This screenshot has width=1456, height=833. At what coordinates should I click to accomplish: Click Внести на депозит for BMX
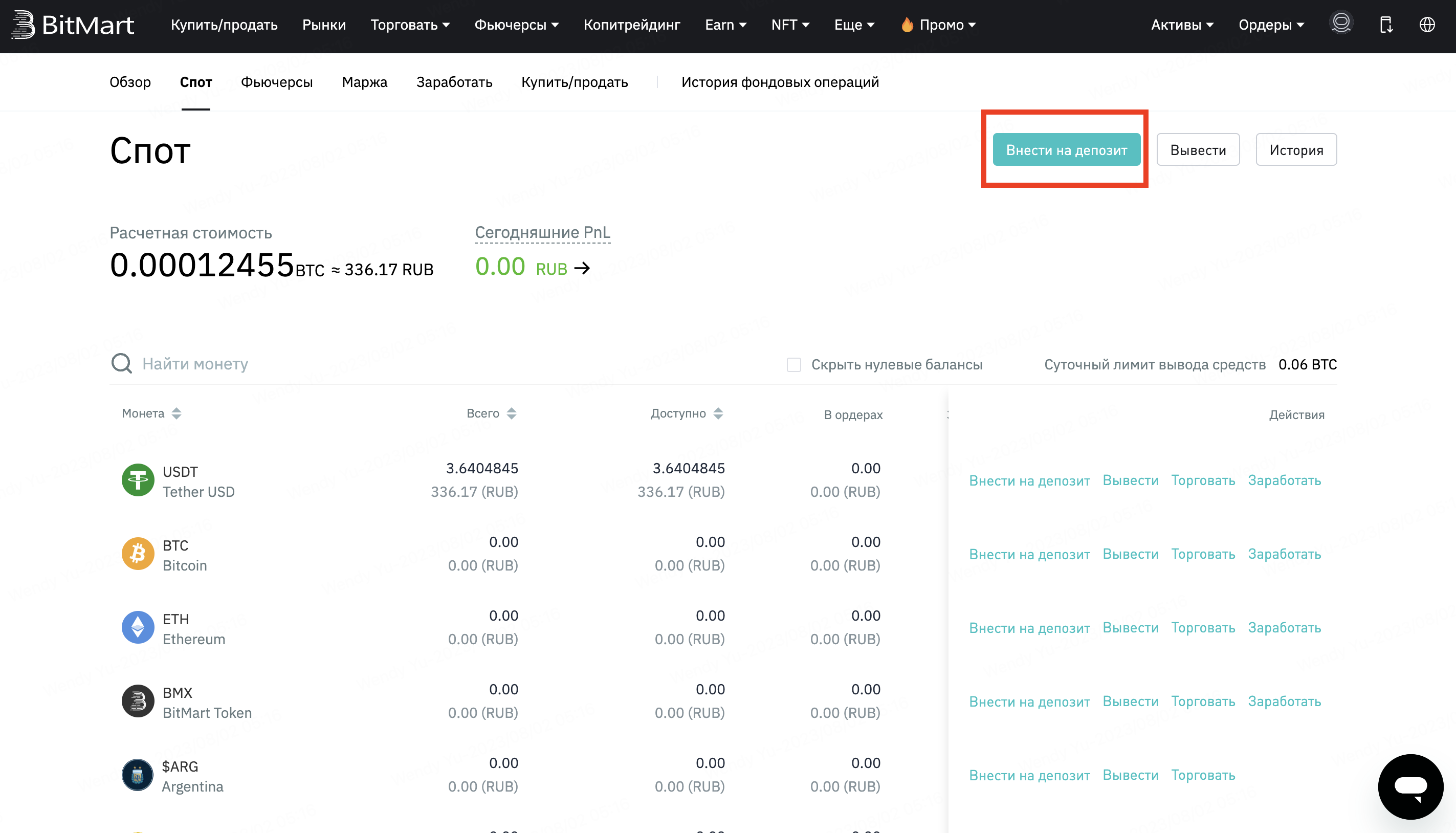(x=1029, y=702)
